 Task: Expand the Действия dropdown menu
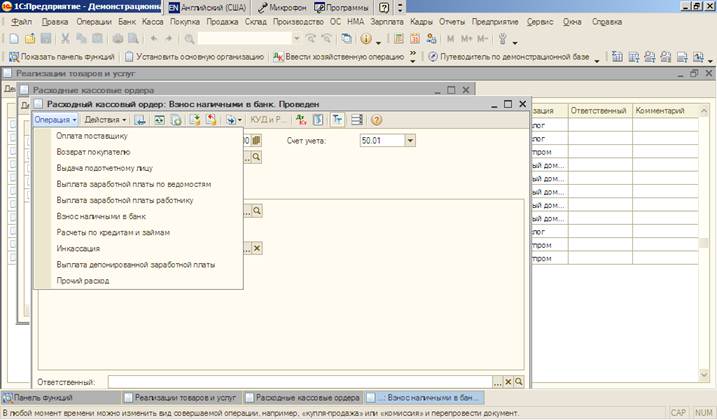point(105,120)
